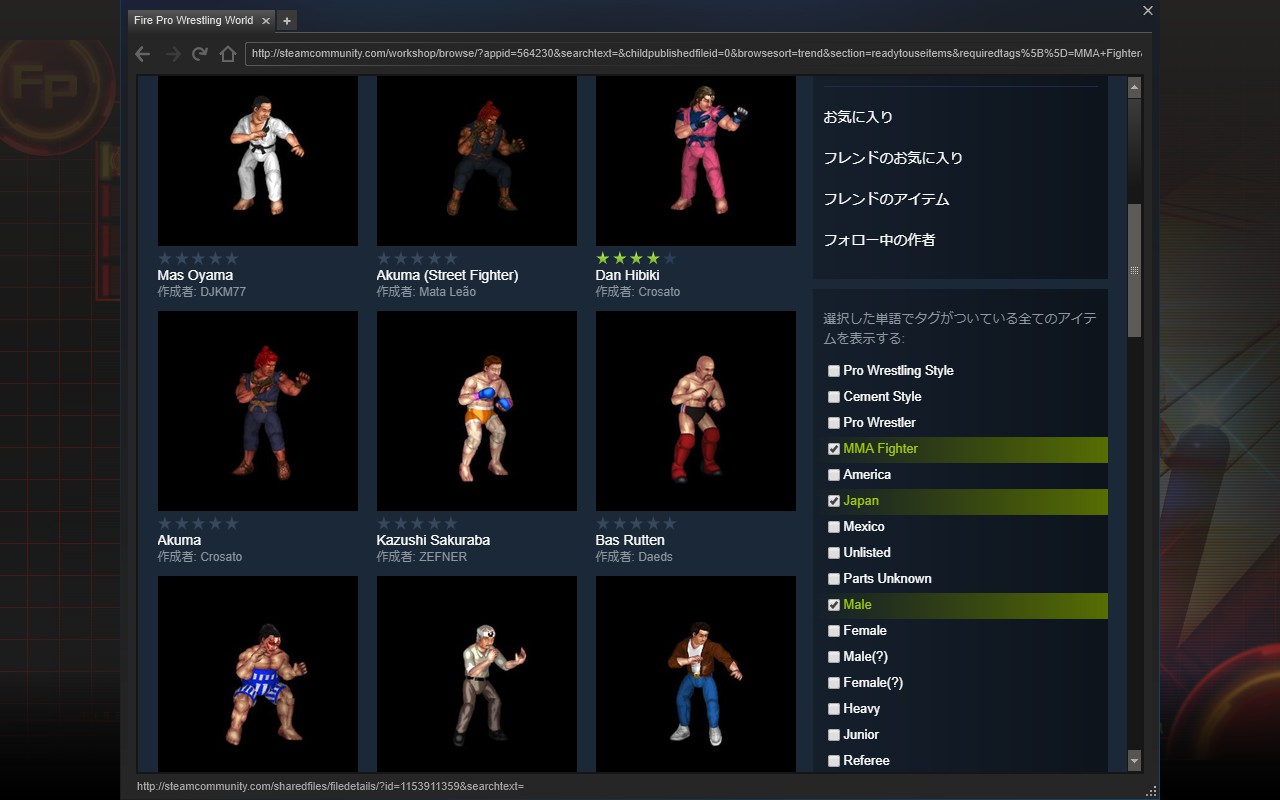Open the Akuma by Crosato thumbnail

click(258, 411)
